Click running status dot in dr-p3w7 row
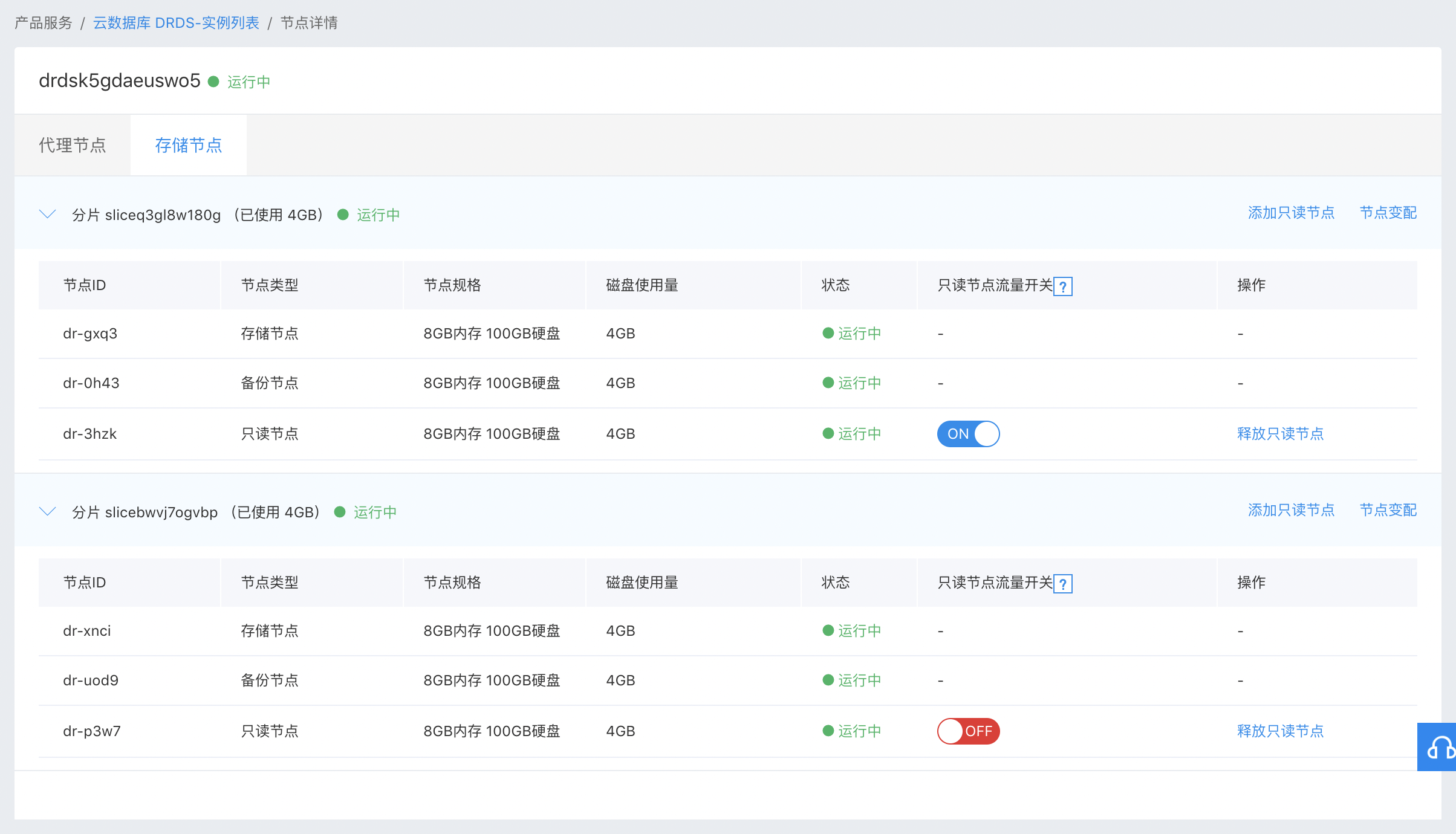The width and height of the screenshot is (1456, 834). [x=828, y=731]
